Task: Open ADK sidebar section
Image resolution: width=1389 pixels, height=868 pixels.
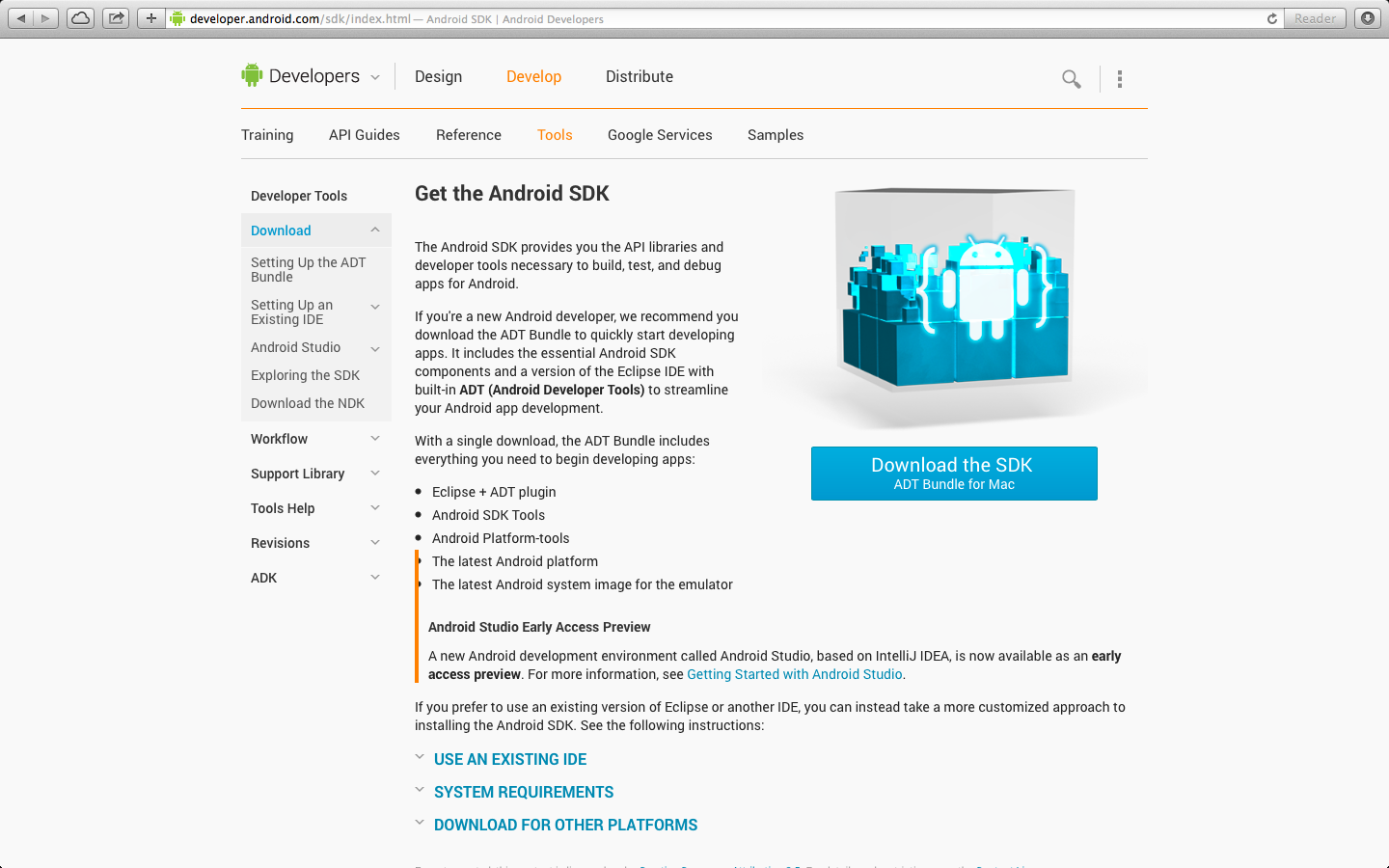Action: 263,578
